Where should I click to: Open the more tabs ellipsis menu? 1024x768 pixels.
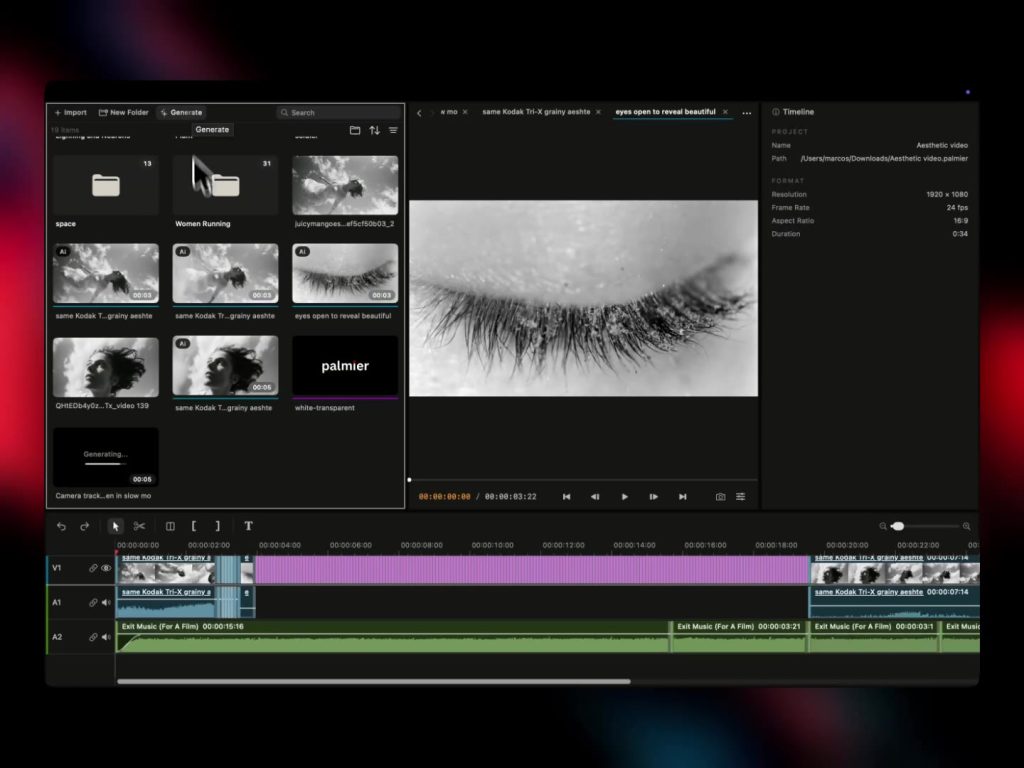coord(746,113)
